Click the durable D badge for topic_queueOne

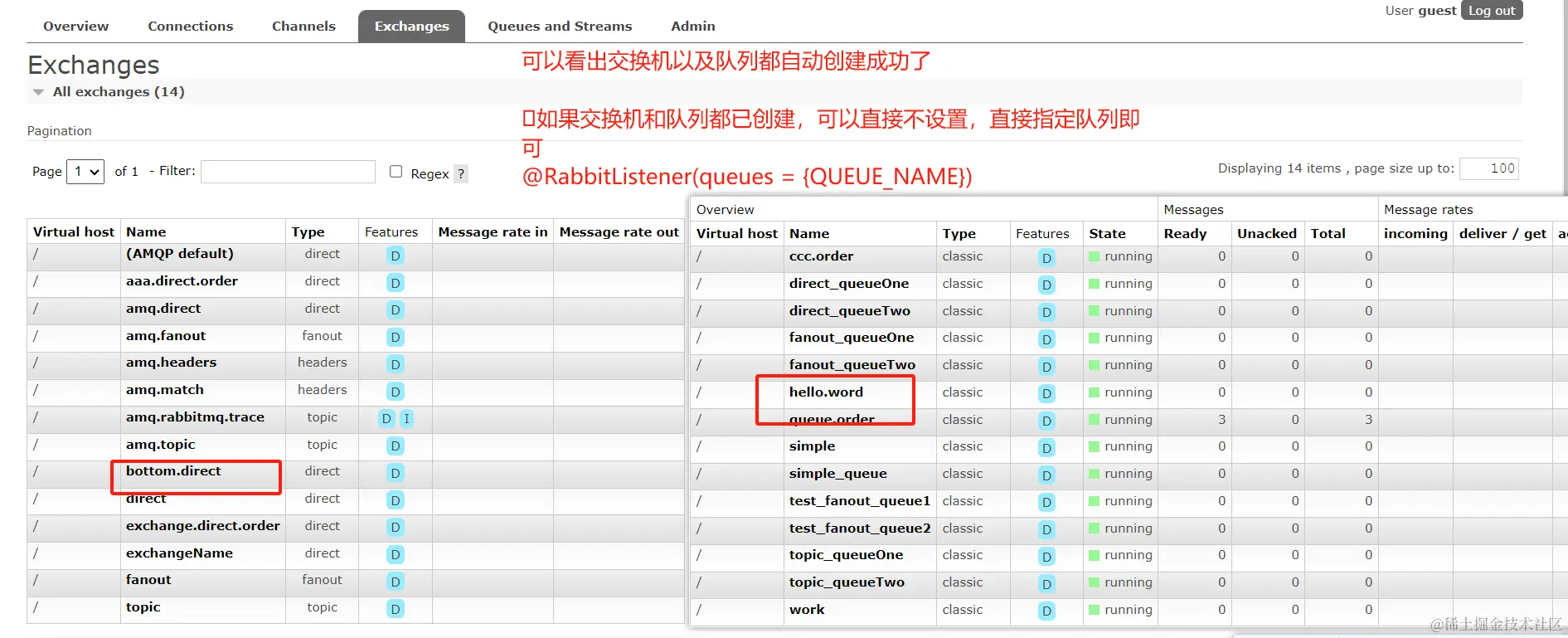1046,557
